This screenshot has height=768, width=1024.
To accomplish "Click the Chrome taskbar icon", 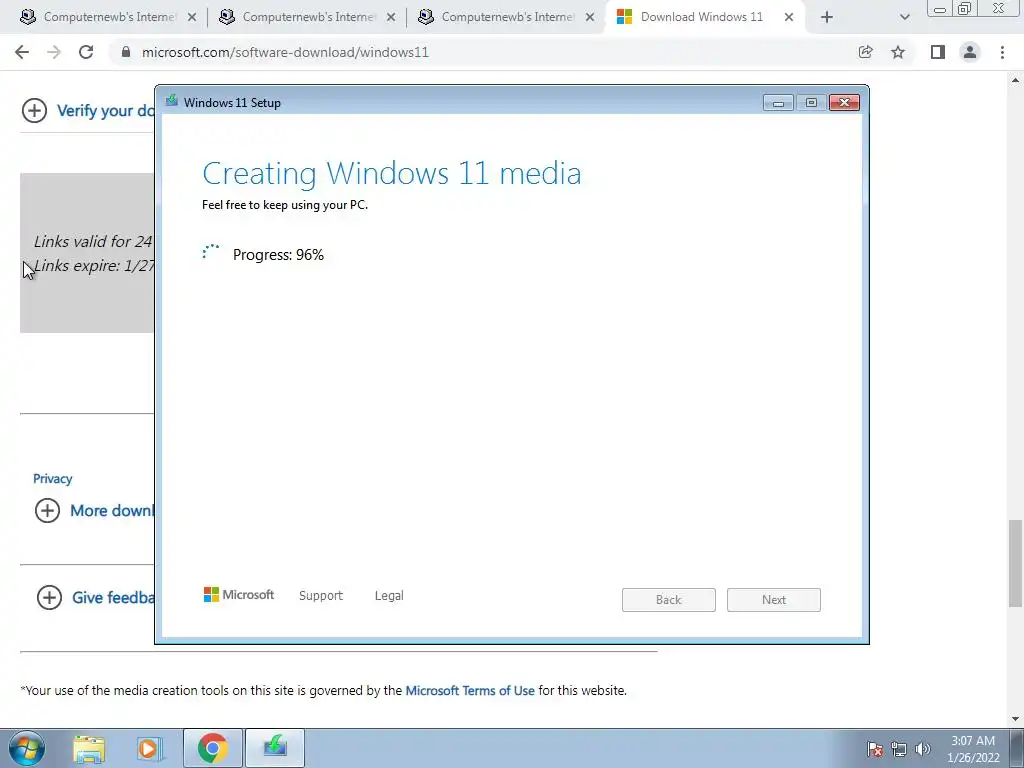I will coord(213,748).
